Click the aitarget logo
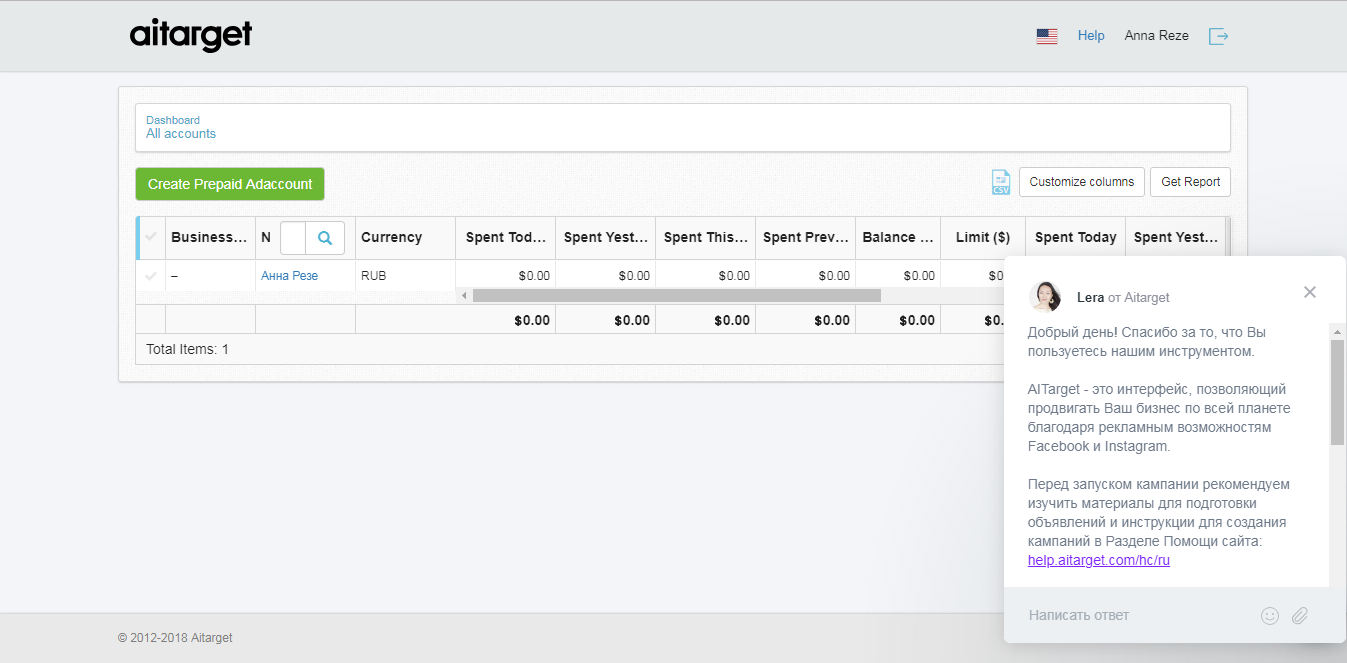 tap(191, 35)
